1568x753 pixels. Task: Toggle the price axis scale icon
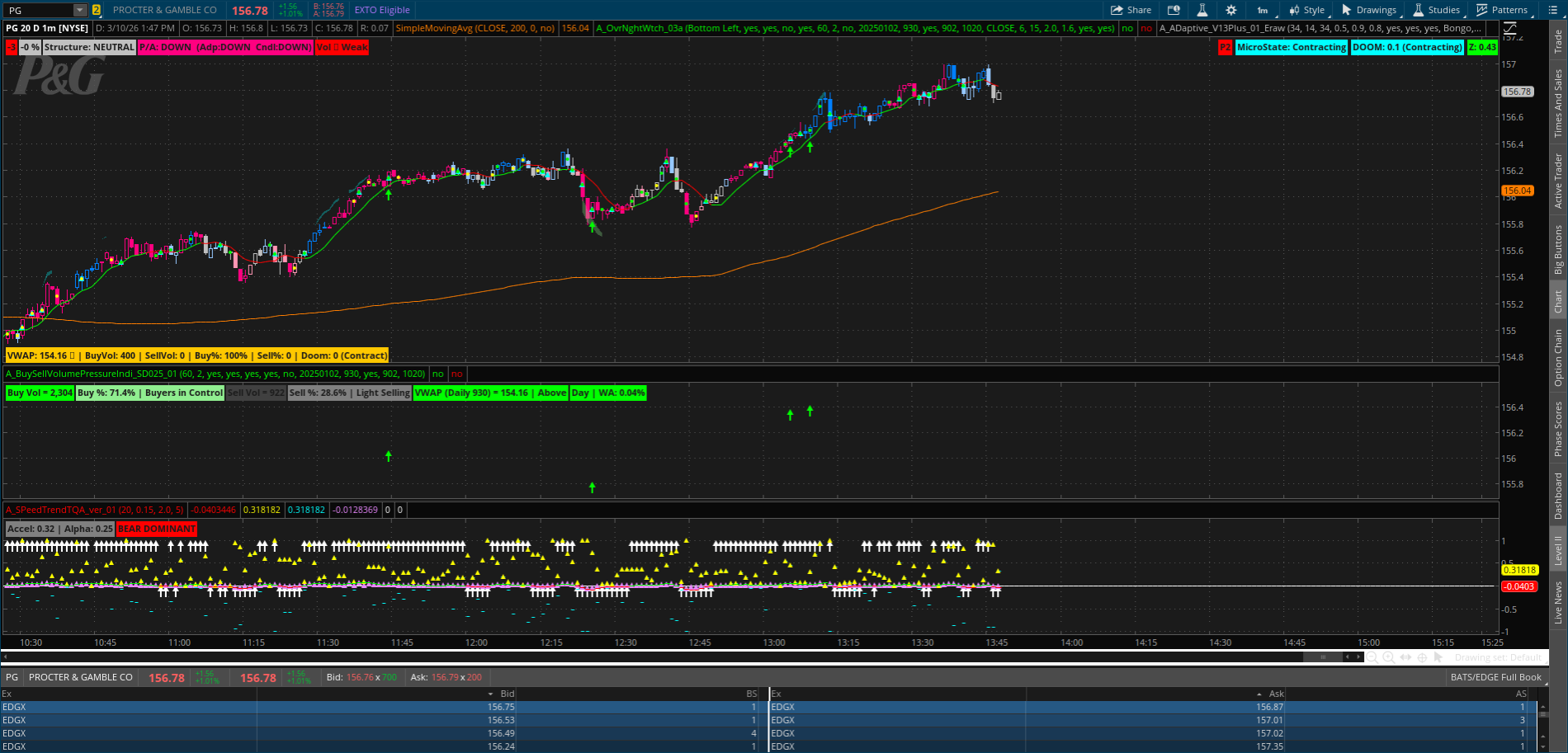[x=1508, y=29]
